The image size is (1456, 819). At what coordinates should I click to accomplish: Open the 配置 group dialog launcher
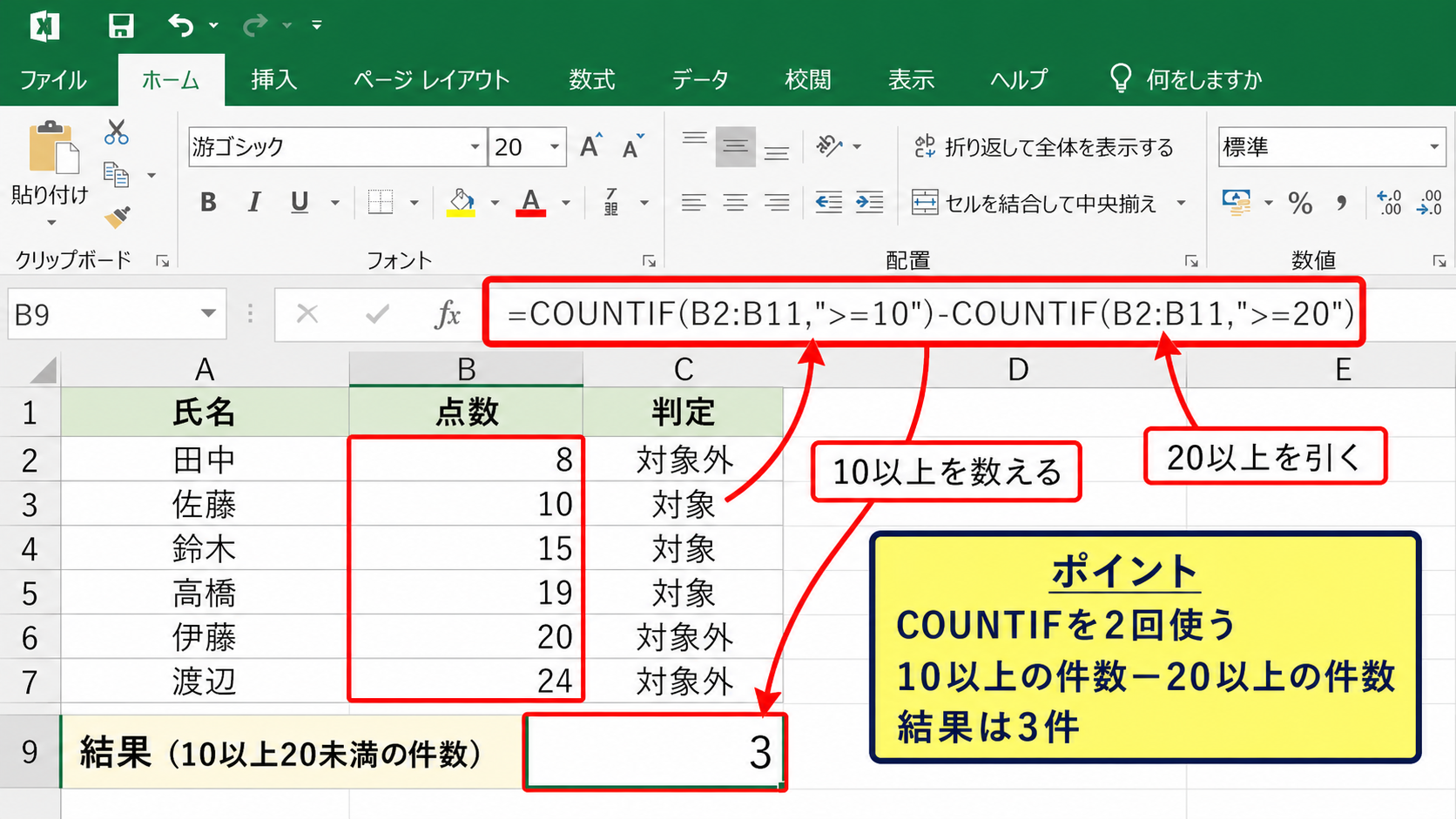[x=1191, y=260]
